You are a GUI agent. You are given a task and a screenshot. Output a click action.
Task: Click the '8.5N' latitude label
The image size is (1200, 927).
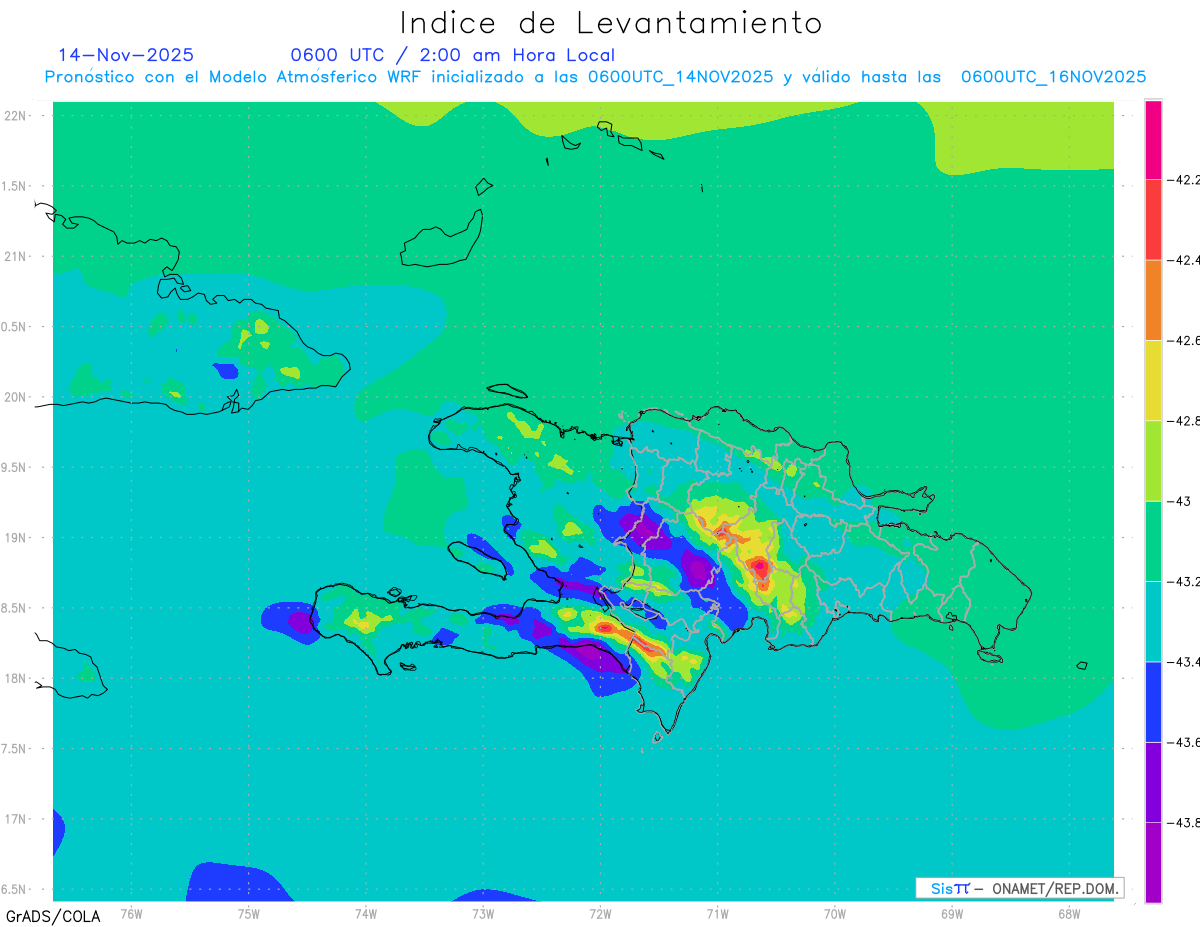tap(14, 608)
